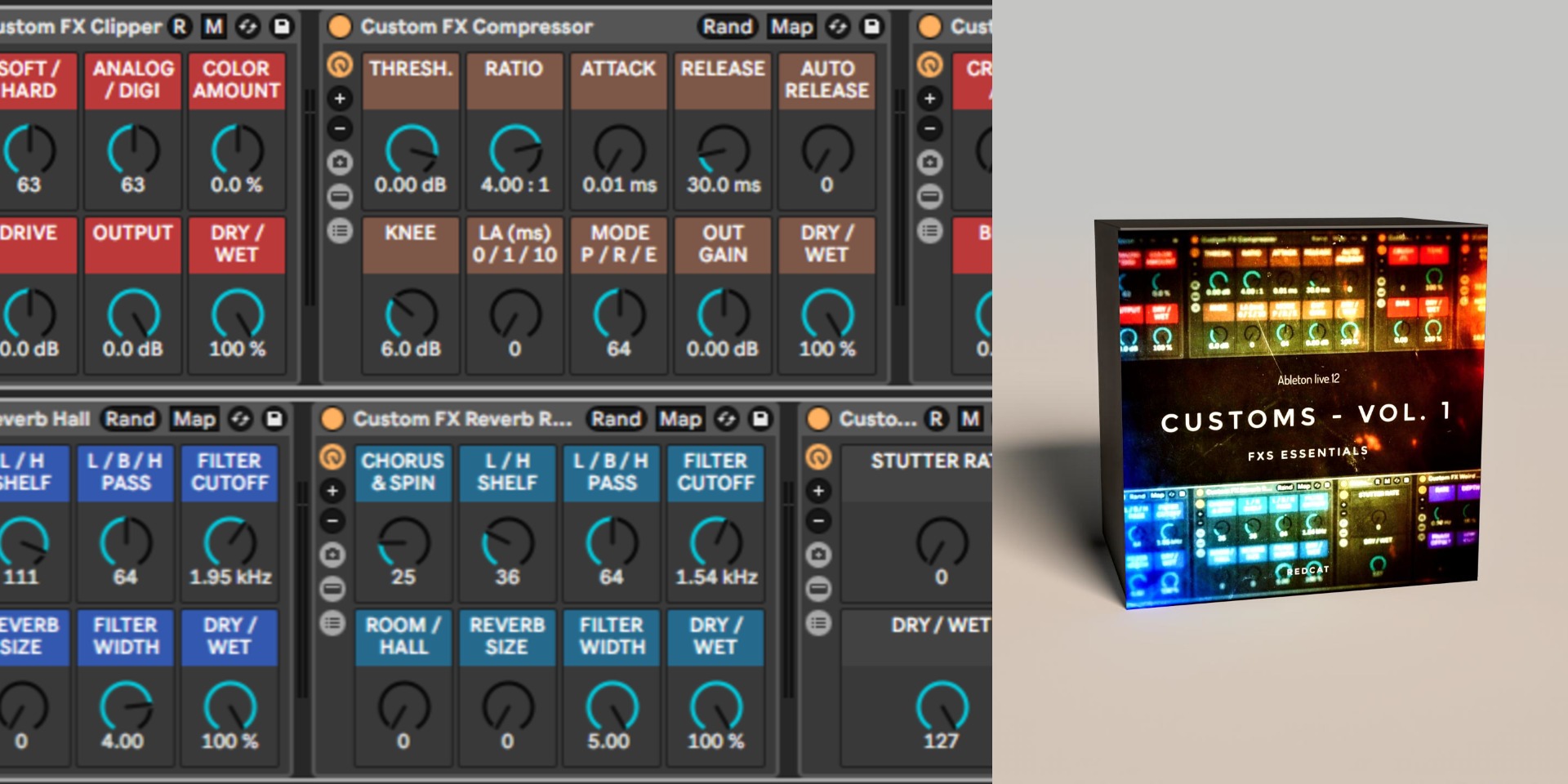Click plus icon in rack right of Compressor
The height and width of the screenshot is (784, 1568).
pyautogui.click(x=929, y=99)
